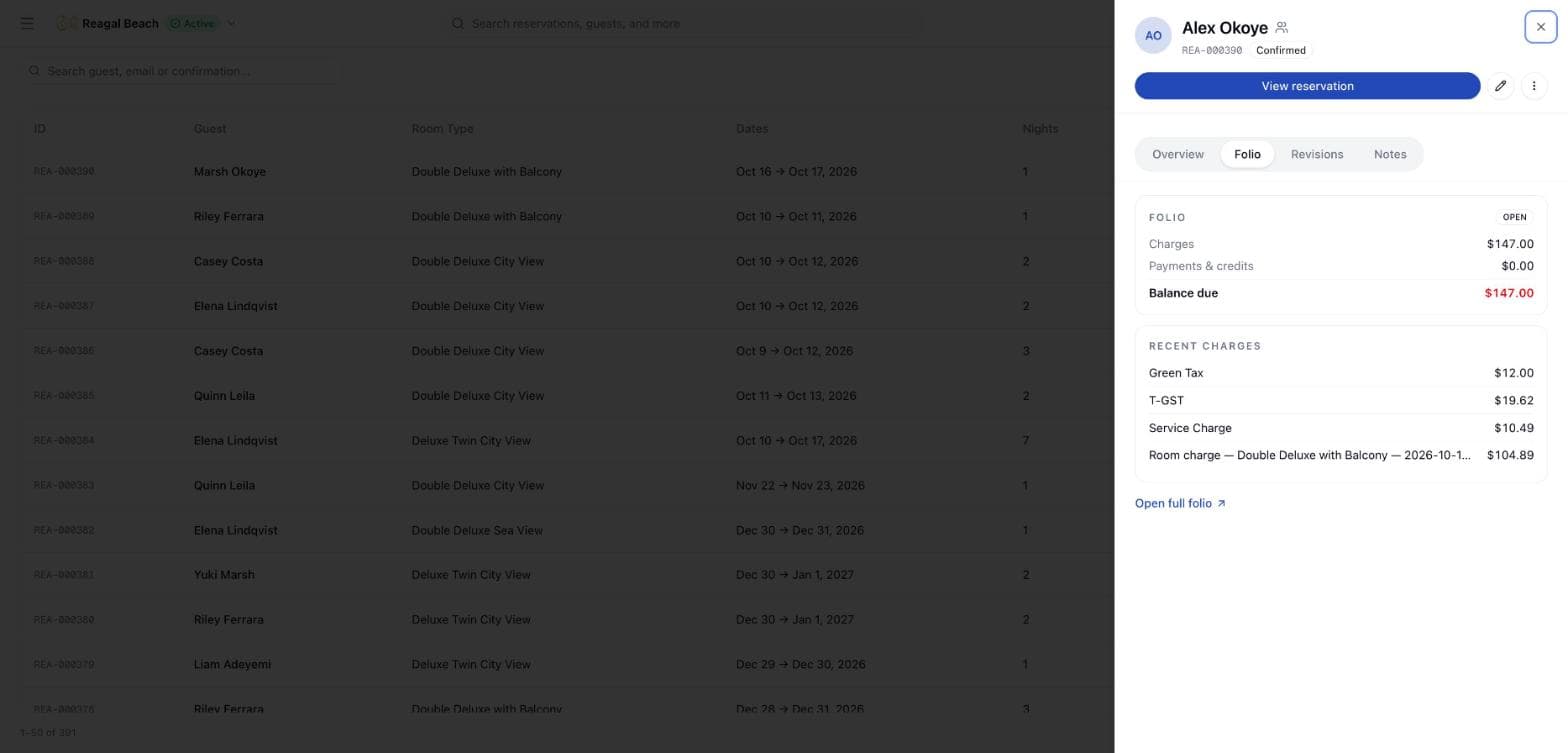
Task: Click the Dates column header
Action: (x=752, y=129)
